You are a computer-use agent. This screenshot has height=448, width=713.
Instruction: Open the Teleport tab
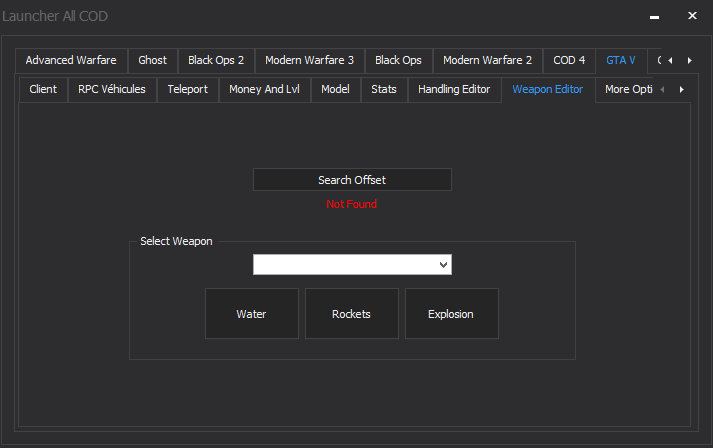(x=187, y=90)
